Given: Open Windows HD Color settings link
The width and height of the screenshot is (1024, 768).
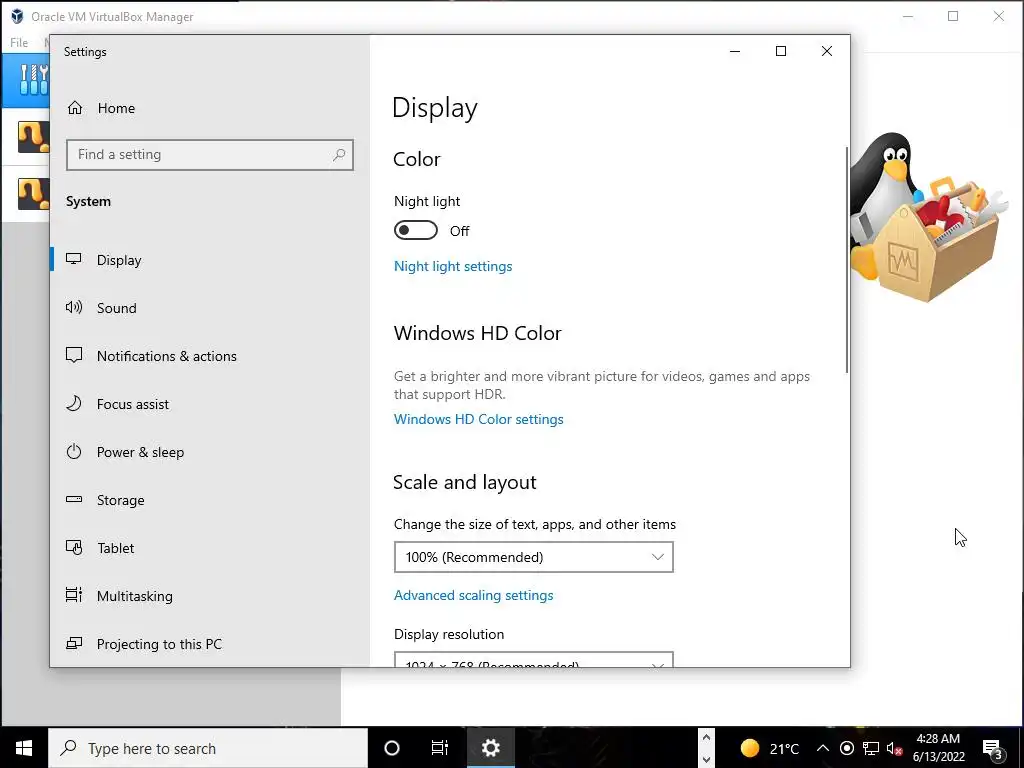Looking at the screenshot, I should pos(479,419).
